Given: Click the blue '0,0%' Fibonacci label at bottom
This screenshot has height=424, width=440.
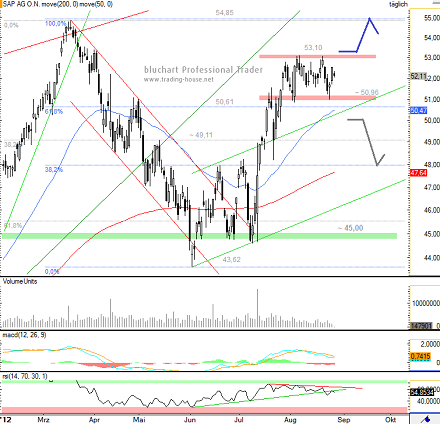Looking at the screenshot, I should [x=52, y=272].
